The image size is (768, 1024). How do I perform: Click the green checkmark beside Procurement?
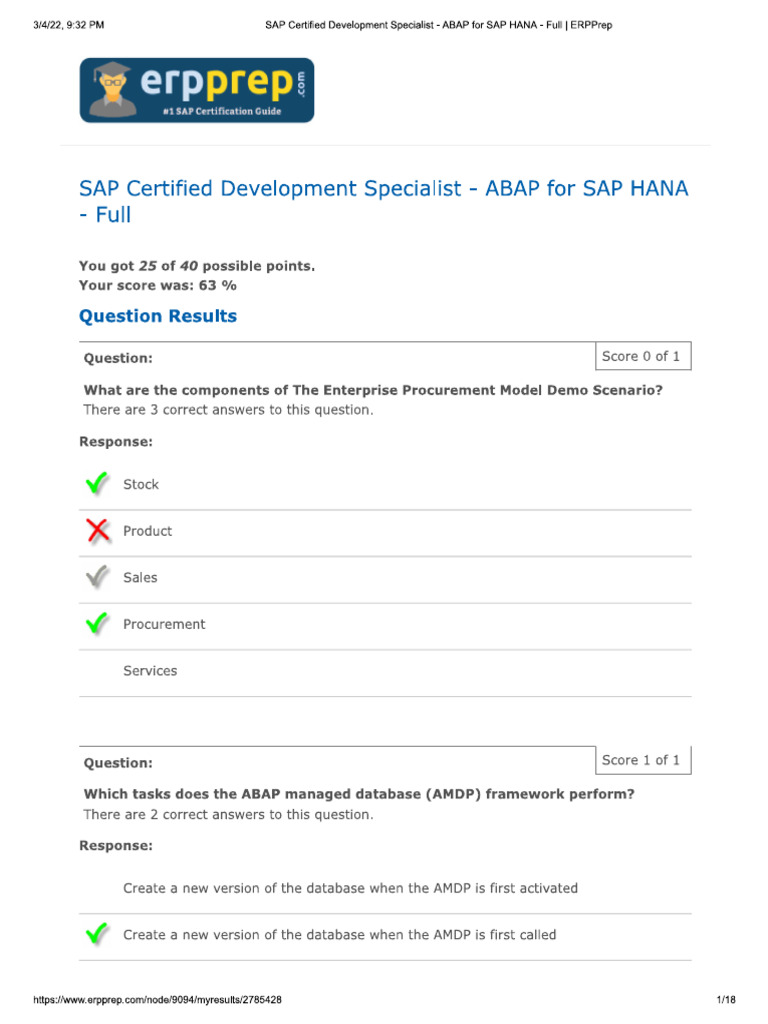click(x=98, y=624)
